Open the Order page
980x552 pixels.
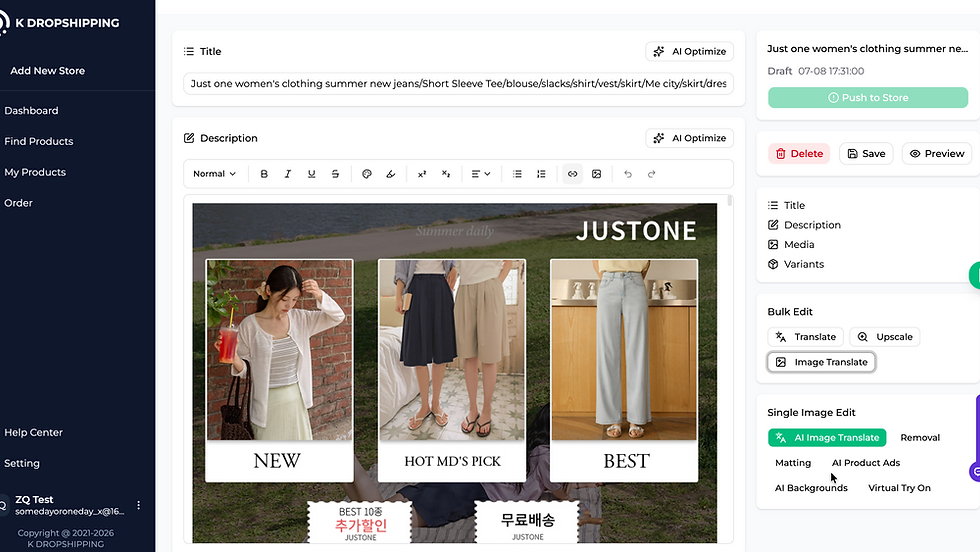click(x=18, y=203)
